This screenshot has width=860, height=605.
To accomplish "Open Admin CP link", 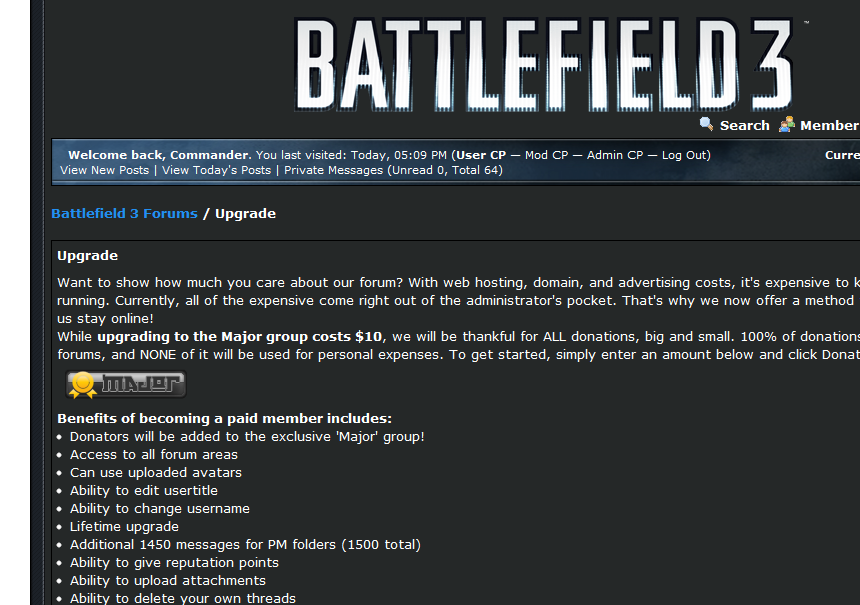I will 615,155.
